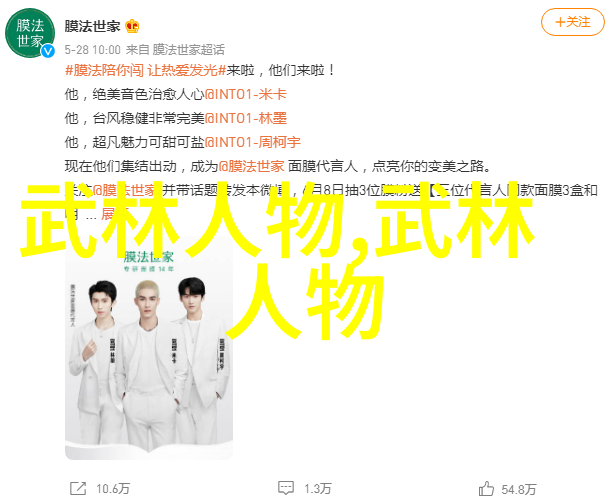
Task: Open the @INTO1-林墨 mention
Action: pyautogui.click(x=246, y=118)
